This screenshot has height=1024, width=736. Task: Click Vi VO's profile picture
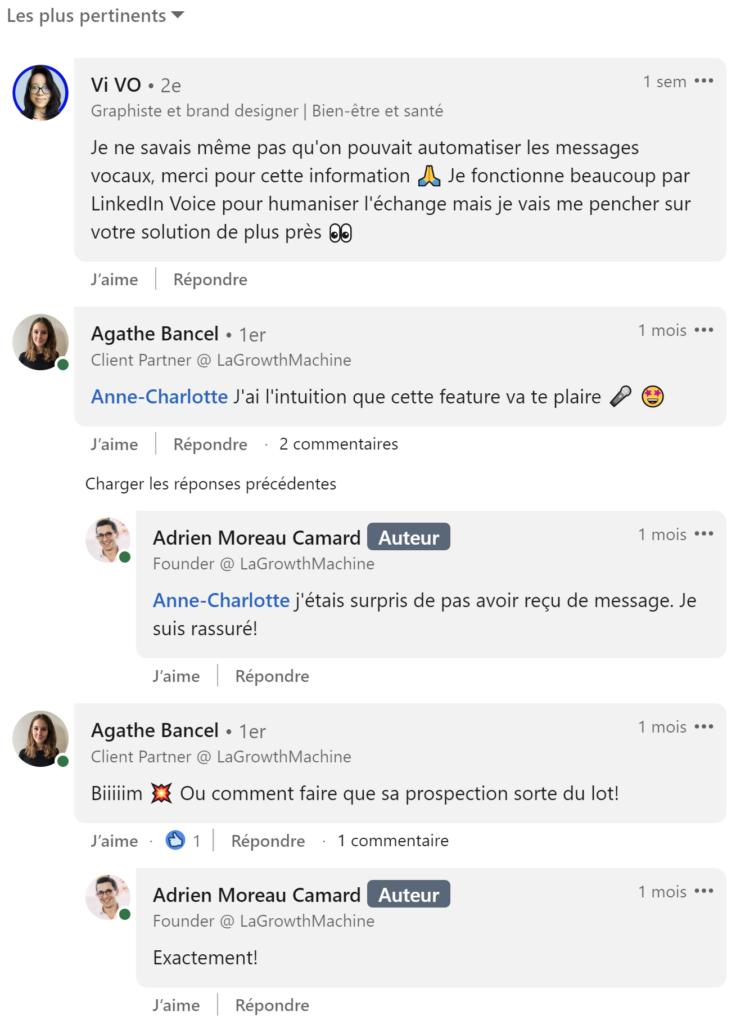click(x=40, y=93)
